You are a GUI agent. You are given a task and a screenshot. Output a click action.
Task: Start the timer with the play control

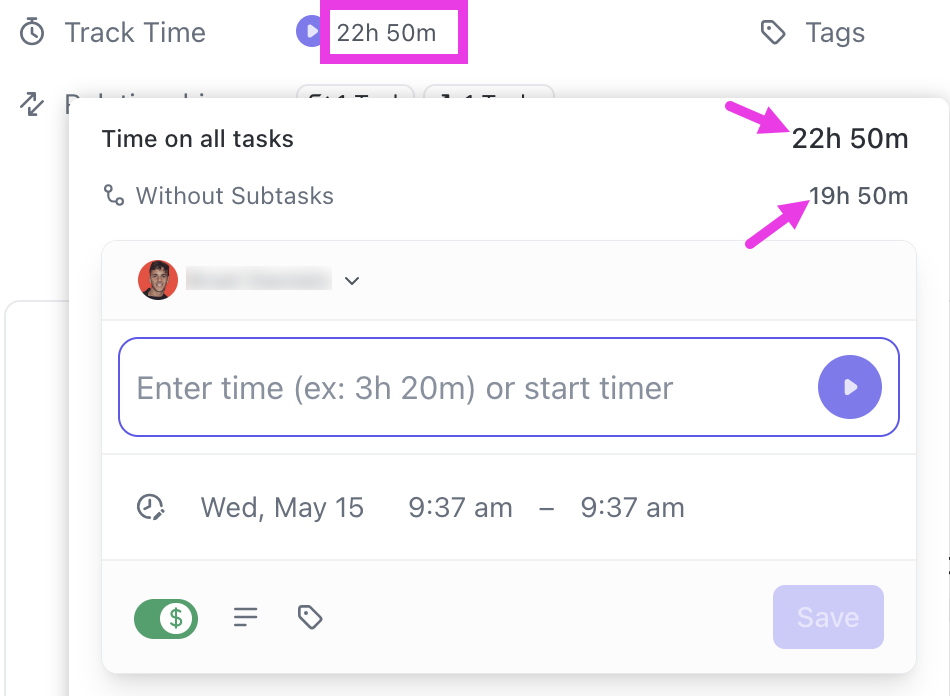(850, 387)
